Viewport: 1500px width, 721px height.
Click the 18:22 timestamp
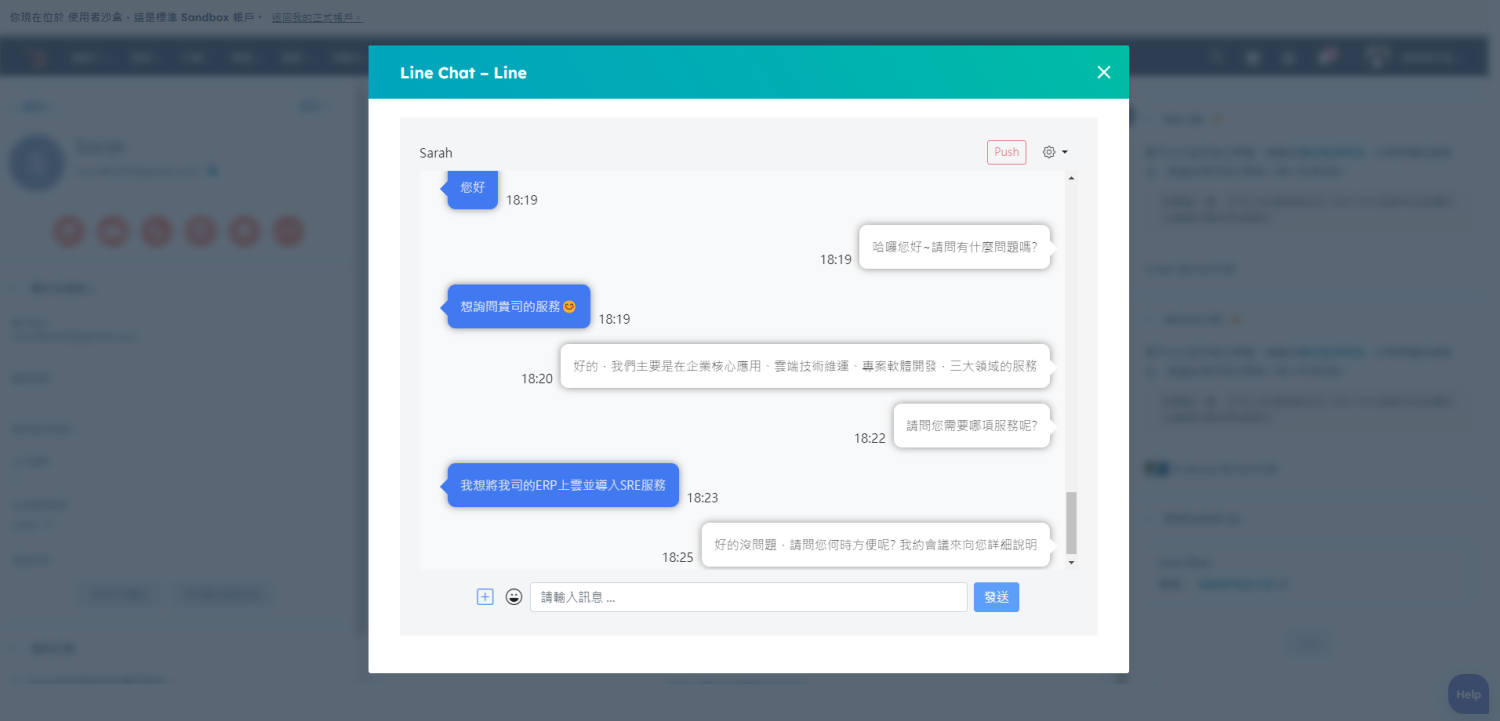tap(869, 438)
